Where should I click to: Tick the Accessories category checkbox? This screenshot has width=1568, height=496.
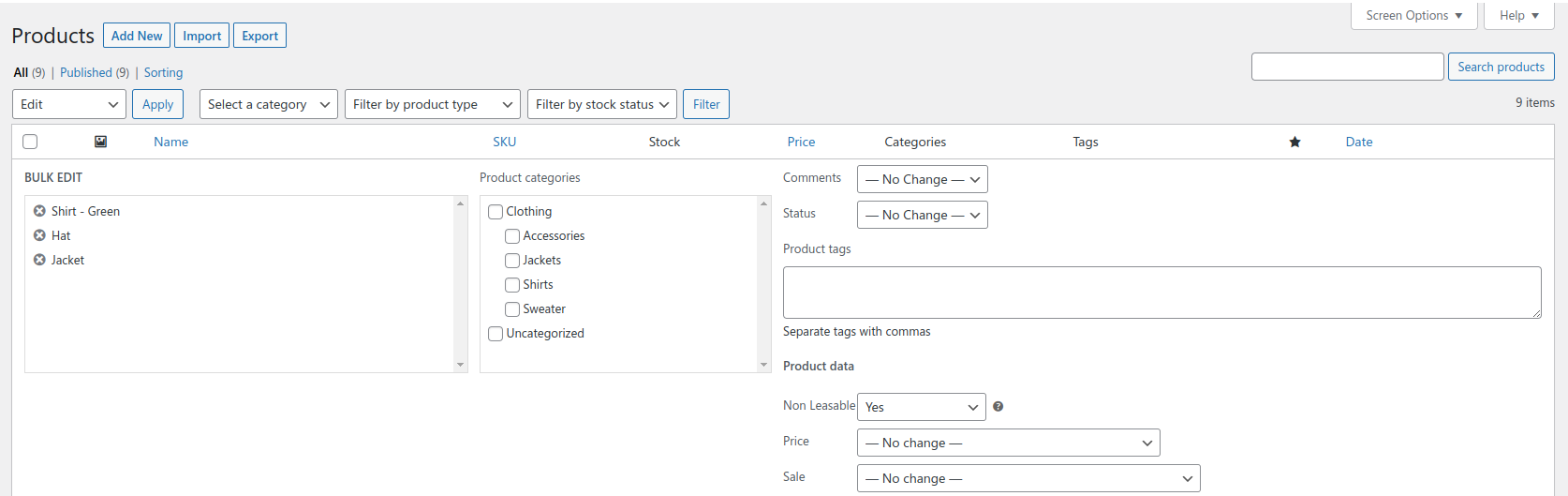click(x=512, y=236)
